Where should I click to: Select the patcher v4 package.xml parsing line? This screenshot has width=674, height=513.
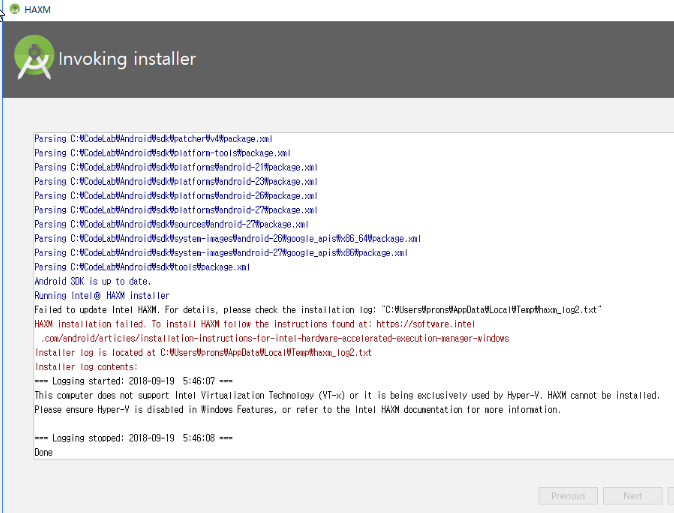tap(153, 139)
